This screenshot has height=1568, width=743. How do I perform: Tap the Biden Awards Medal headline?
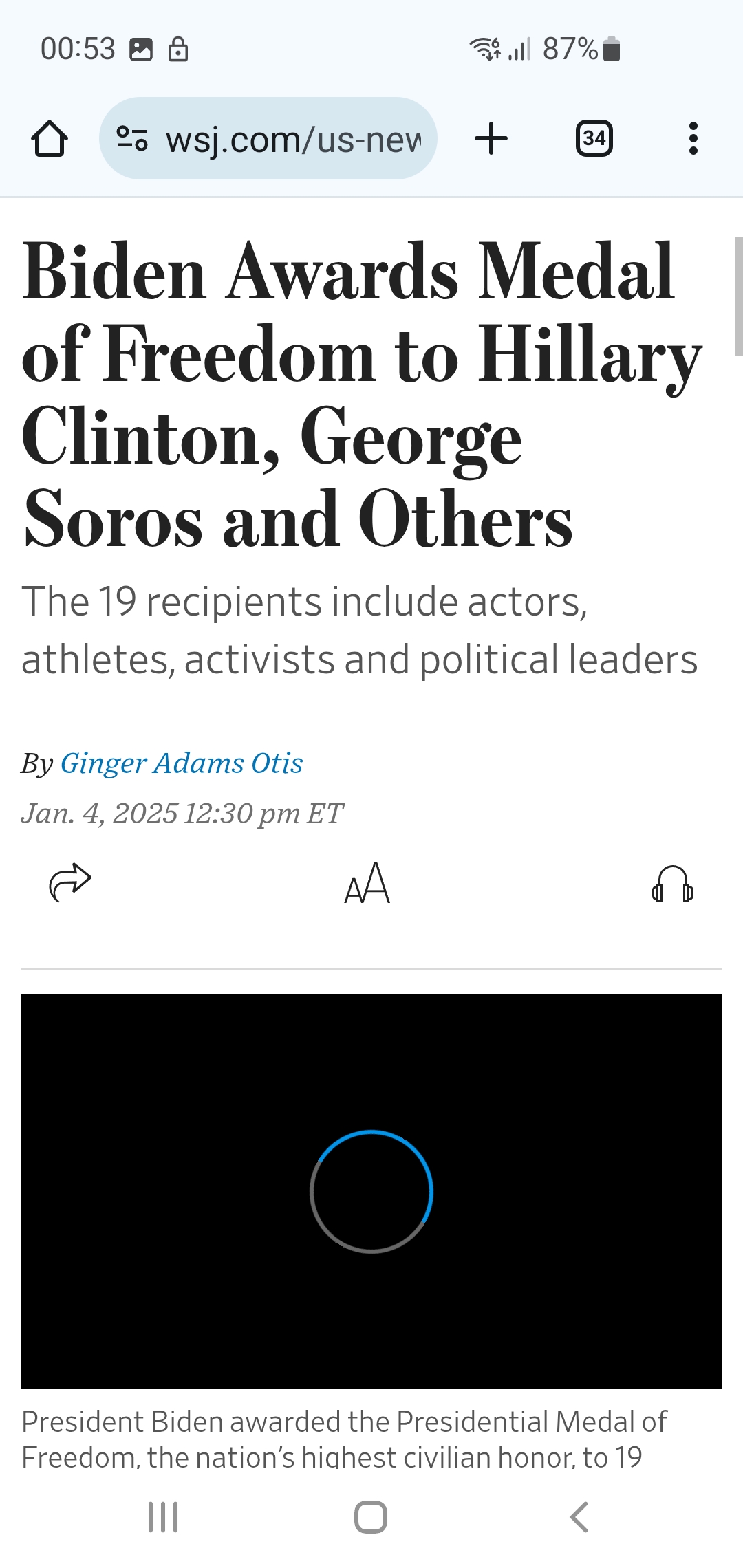pyautogui.click(x=363, y=395)
